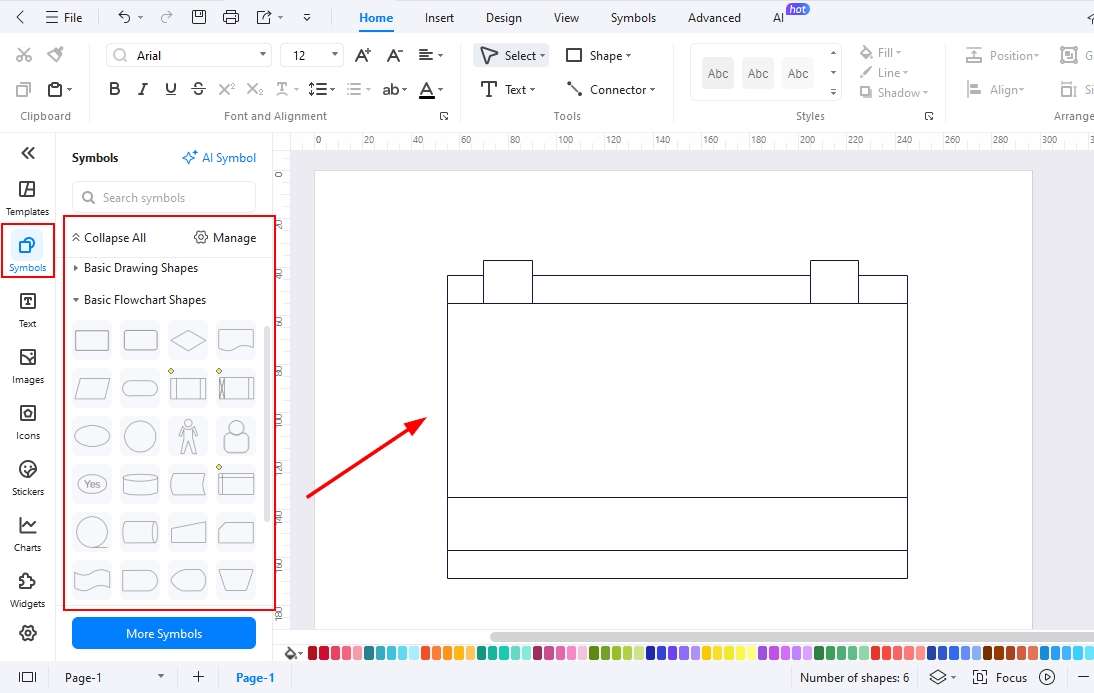Toggle underline formatting
Viewport: 1094px width, 693px height.
[170, 89]
